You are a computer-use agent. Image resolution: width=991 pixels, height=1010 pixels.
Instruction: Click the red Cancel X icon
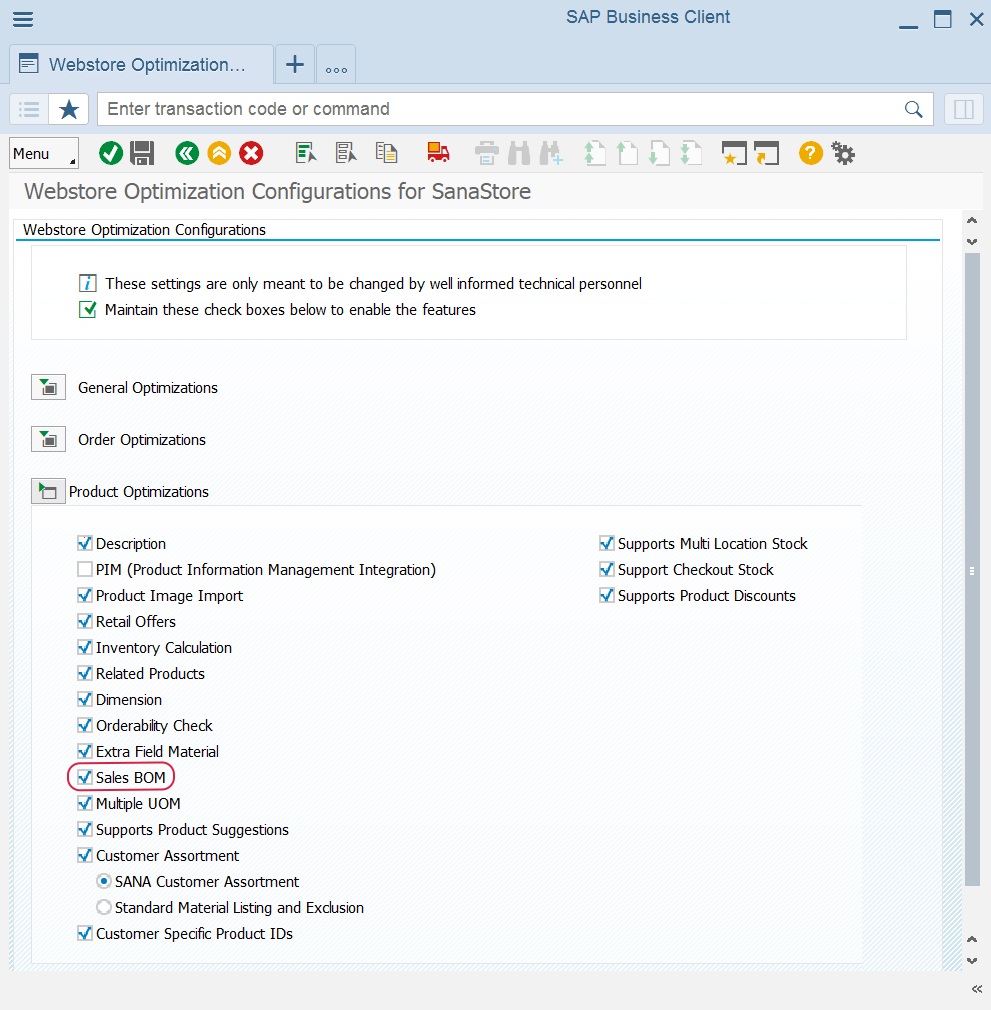coord(251,153)
